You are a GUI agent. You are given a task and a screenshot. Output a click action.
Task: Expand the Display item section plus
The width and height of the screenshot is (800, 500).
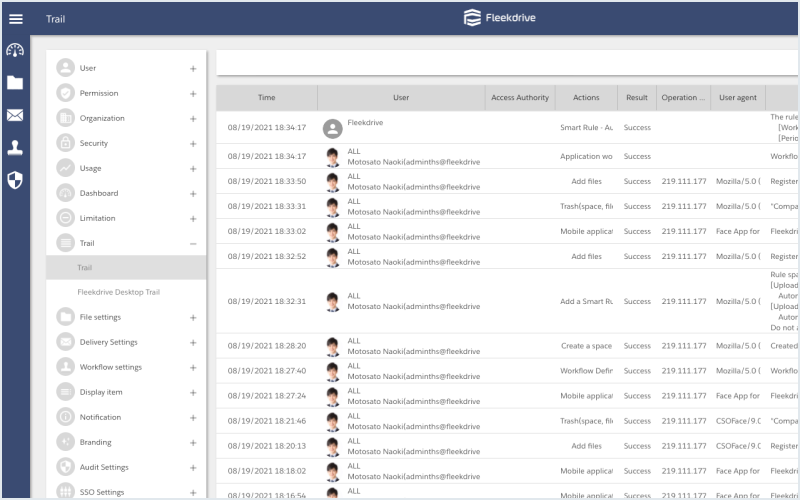(x=193, y=393)
